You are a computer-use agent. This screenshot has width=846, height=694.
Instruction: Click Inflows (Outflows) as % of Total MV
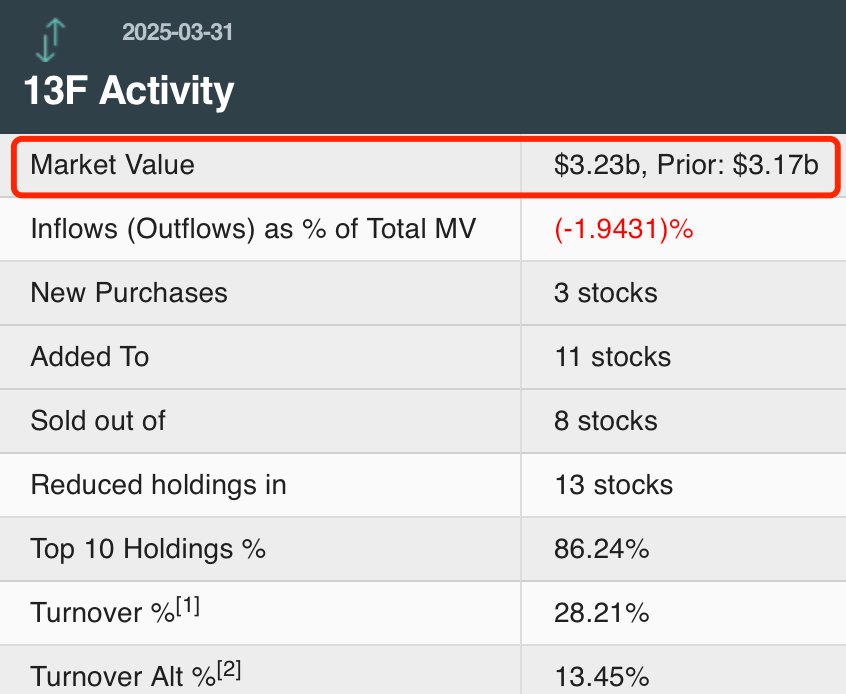tap(253, 229)
